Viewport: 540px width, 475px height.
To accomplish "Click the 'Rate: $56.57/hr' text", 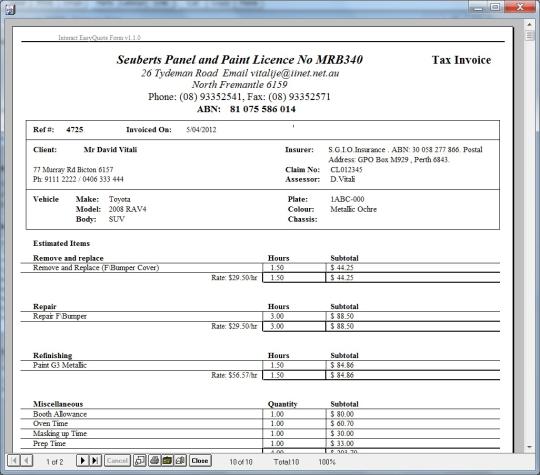I will pyautogui.click(x=234, y=375).
